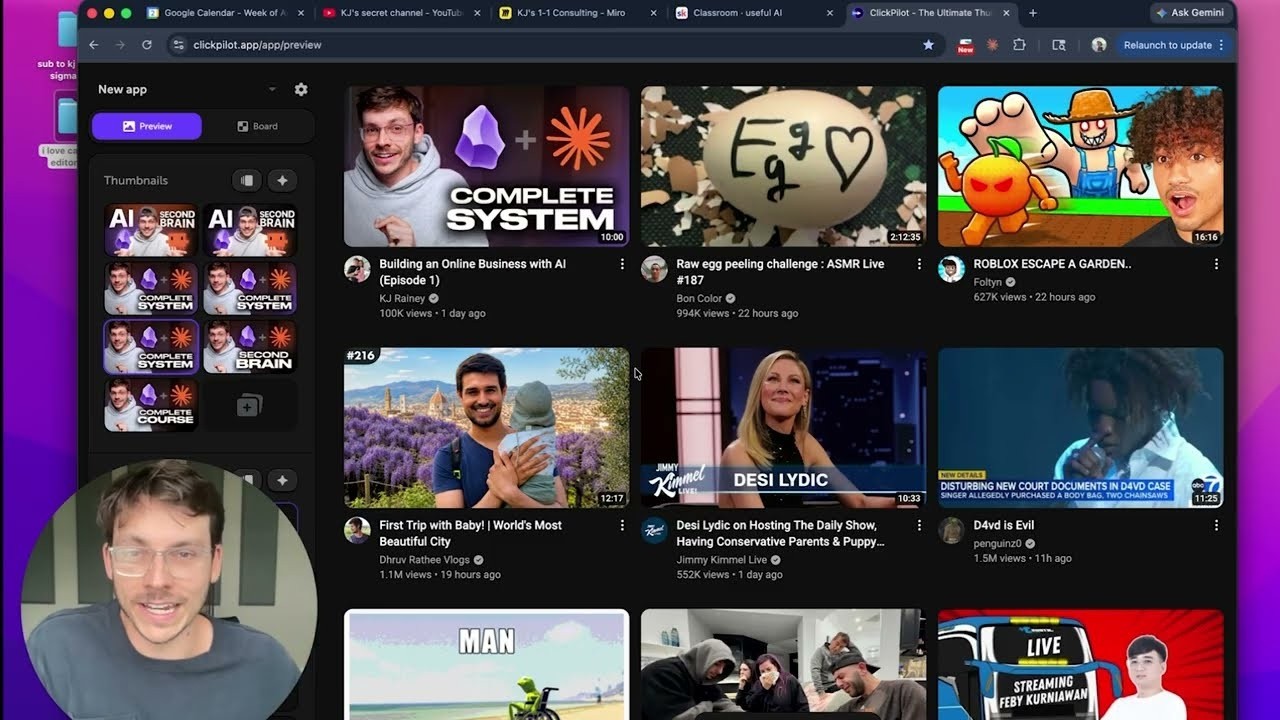Click the Bon Color channel avatar
The height and width of the screenshot is (720, 1280).
point(654,269)
